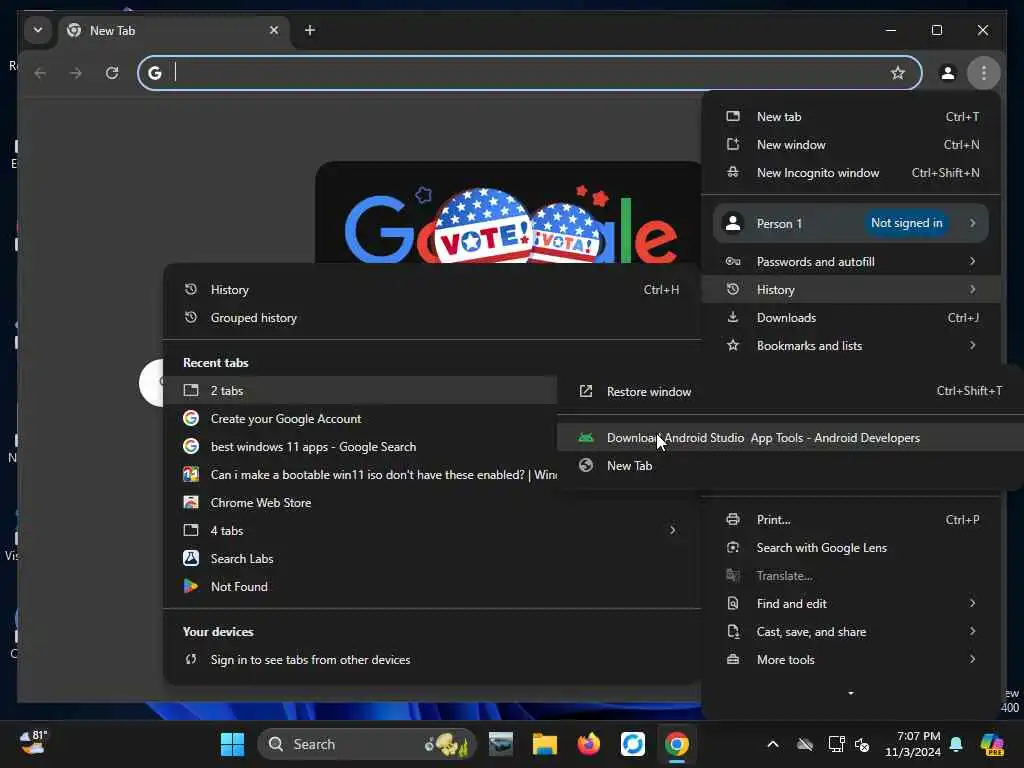Bookmark this page with the star icon
Image resolution: width=1024 pixels, height=768 pixels.
[898, 73]
